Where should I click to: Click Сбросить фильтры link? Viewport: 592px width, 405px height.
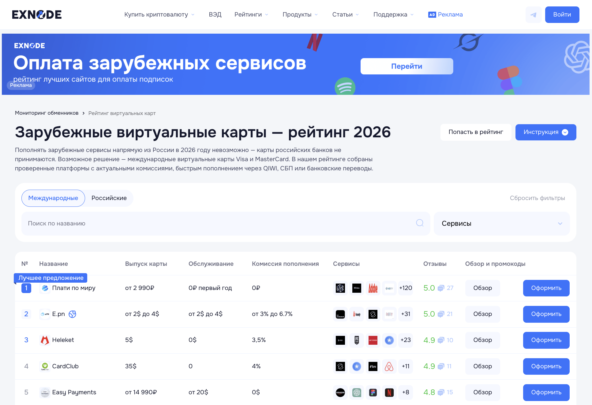pyautogui.click(x=537, y=198)
